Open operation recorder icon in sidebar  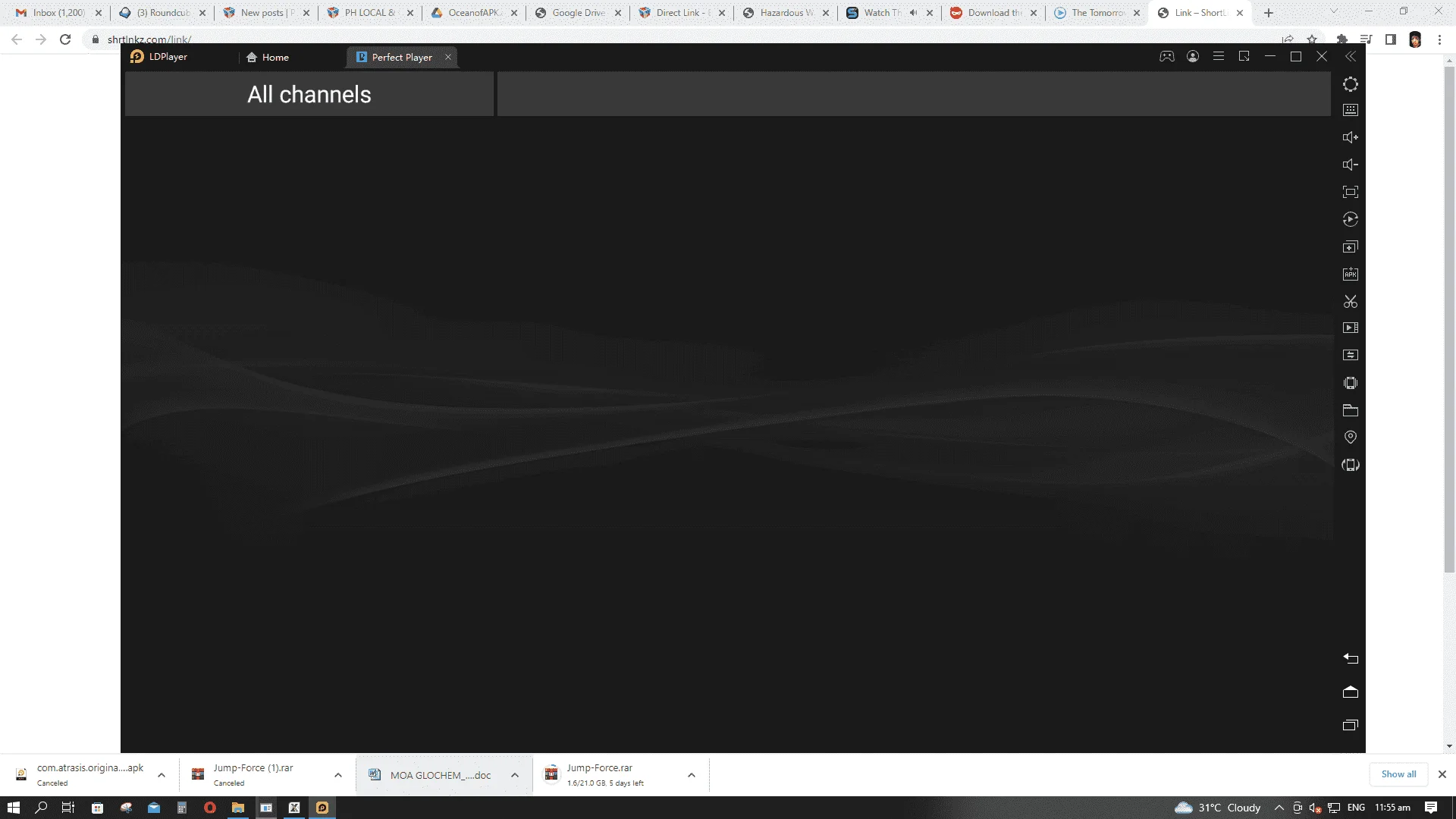click(1351, 219)
